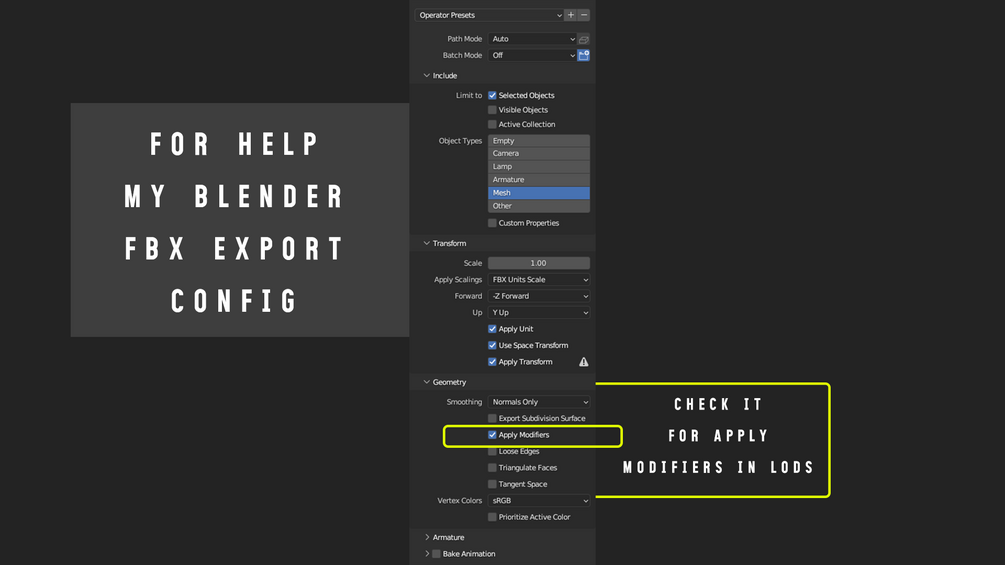Add a new operator preset with plus icon
Screen dimensions: 1005x565
570,15
